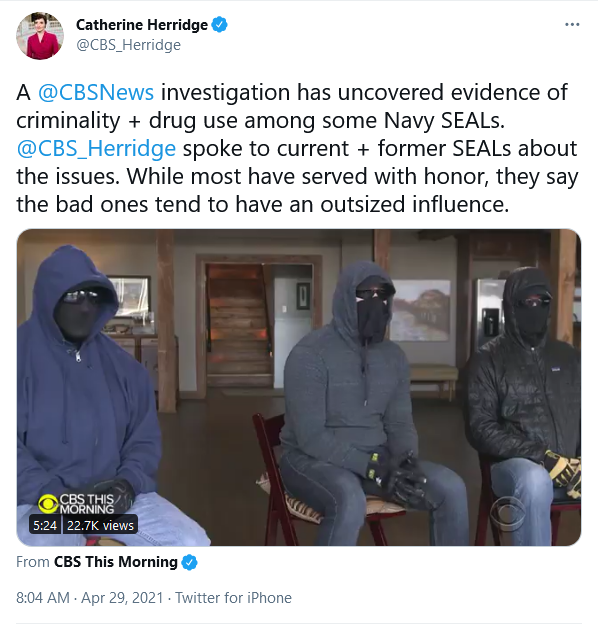
Task: Click the Apr 29, 2021 date link
Action: pyautogui.click(x=122, y=598)
